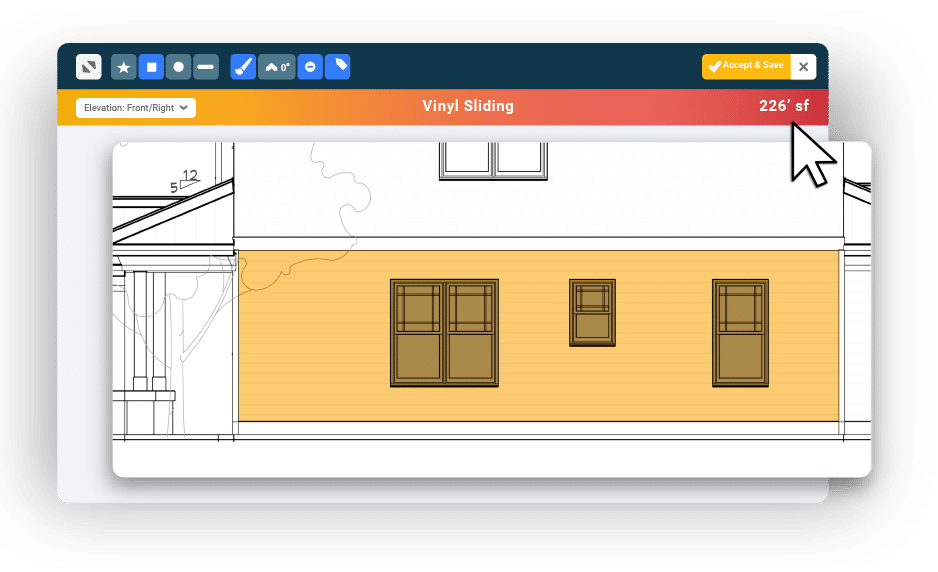Select the line tool

tap(205, 67)
